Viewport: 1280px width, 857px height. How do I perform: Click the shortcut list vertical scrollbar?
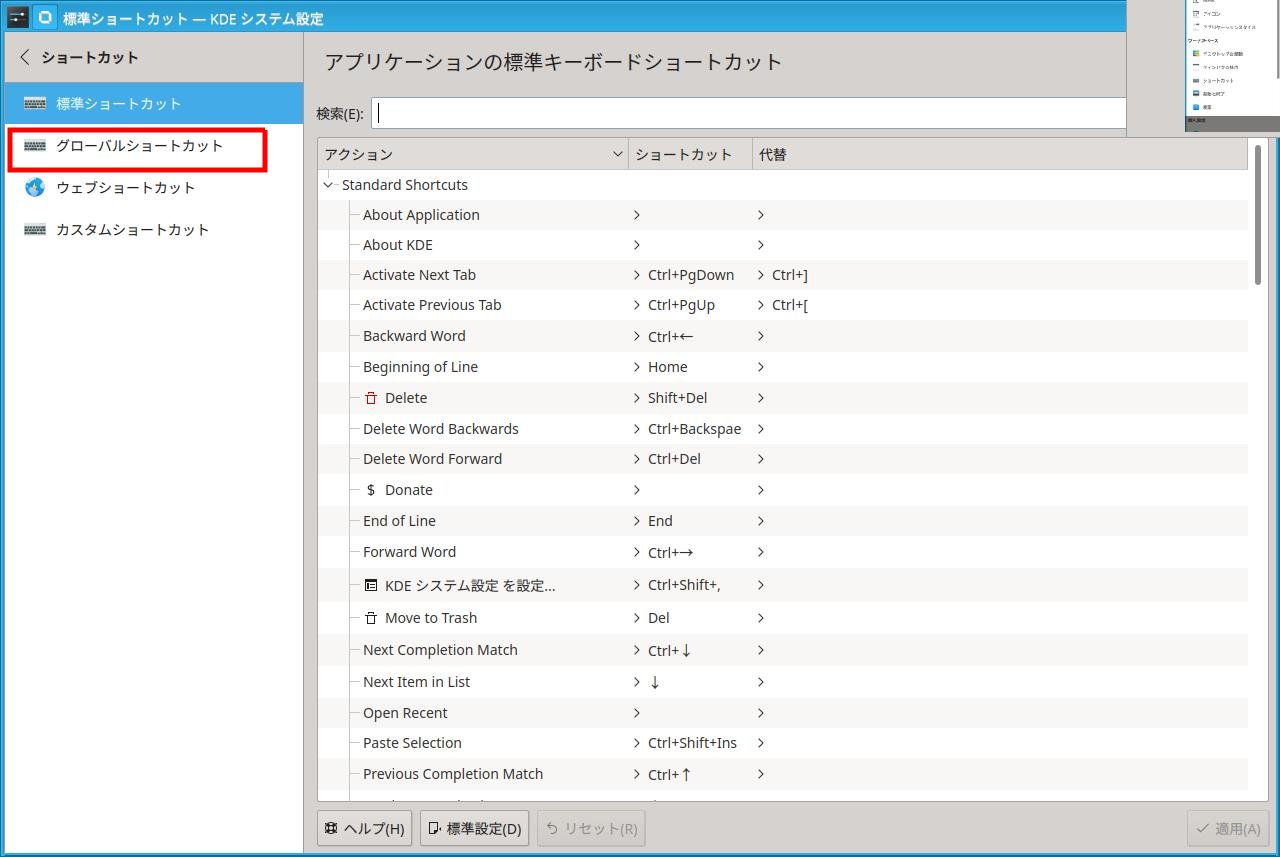pos(1258,215)
